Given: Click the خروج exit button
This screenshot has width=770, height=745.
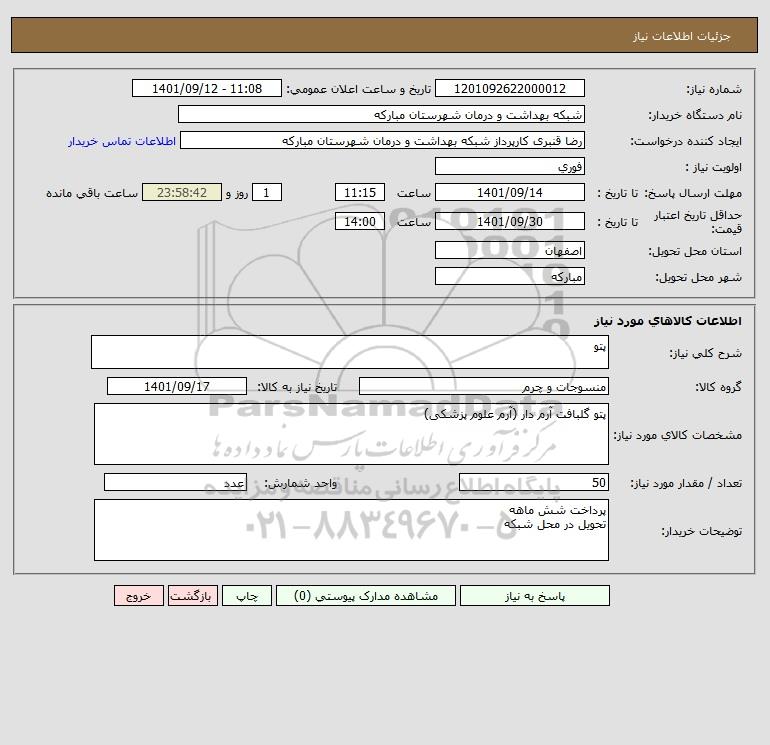Looking at the screenshot, I should coord(138,596).
